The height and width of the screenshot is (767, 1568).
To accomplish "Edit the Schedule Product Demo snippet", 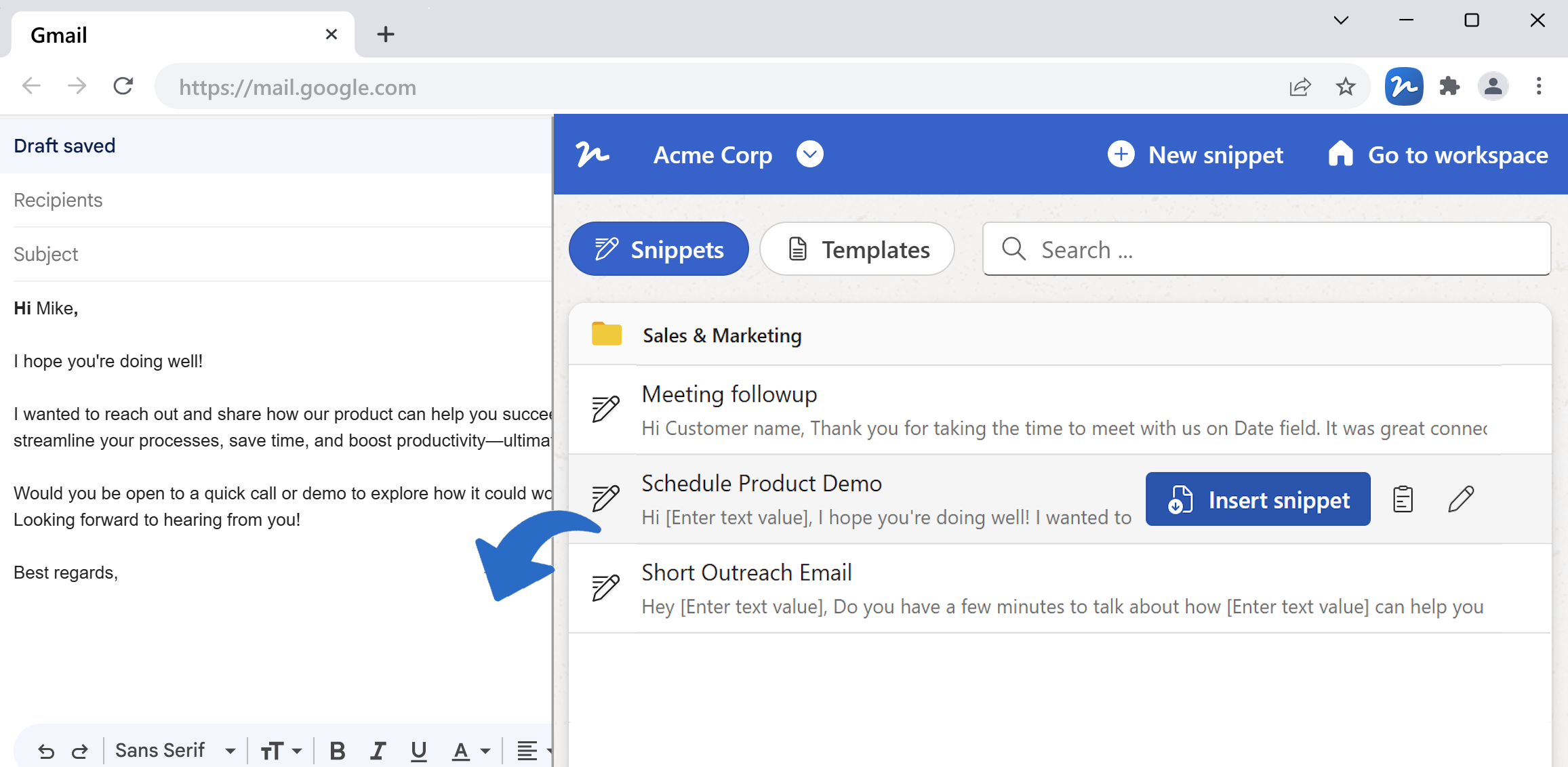I will [x=1460, y=499].
